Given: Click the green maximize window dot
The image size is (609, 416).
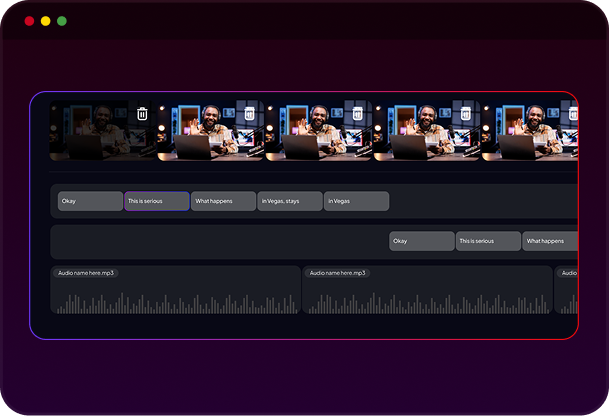Looking at the screenshot, I should (x=62, y=21).
